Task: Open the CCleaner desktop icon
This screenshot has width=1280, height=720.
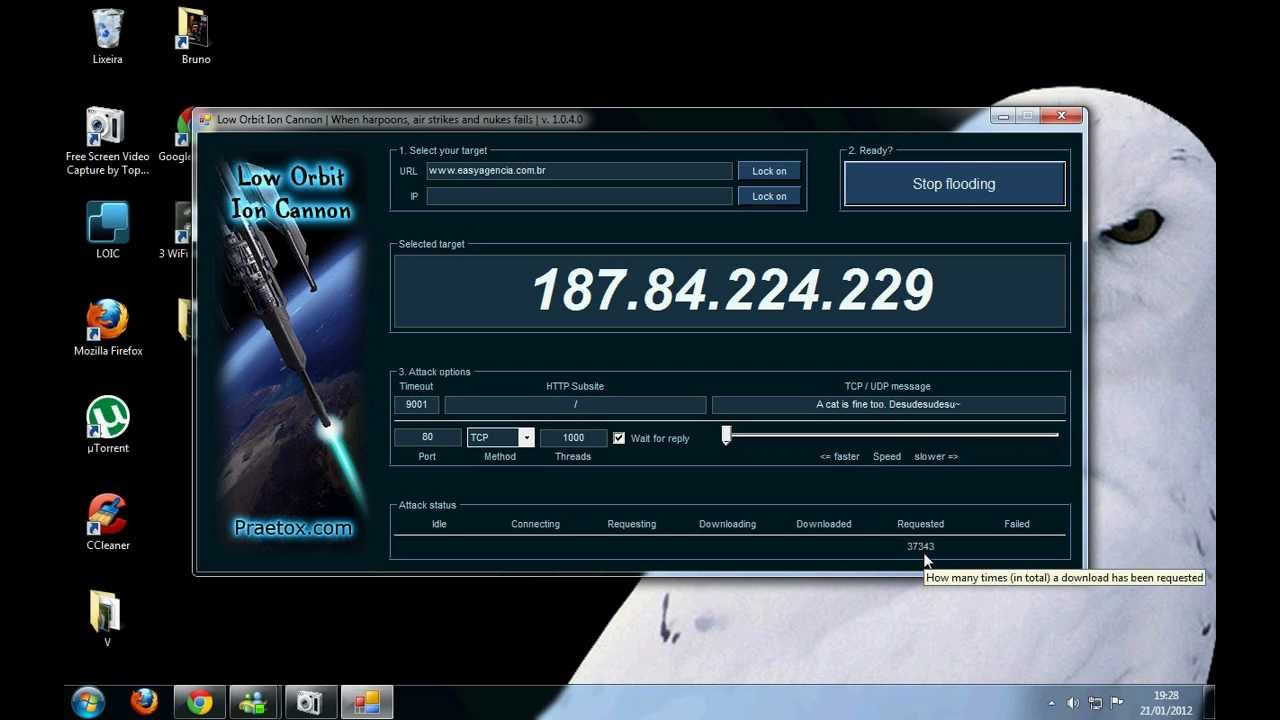Action: [107, 516]
